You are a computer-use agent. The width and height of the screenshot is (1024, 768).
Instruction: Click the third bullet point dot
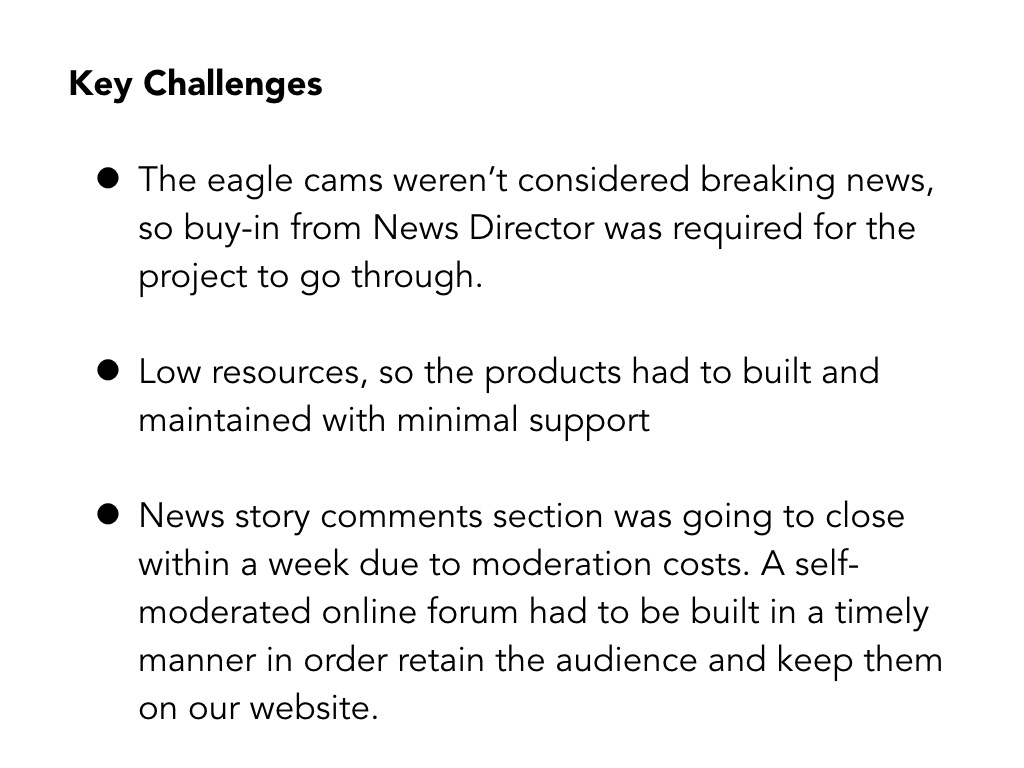point(108,516)
